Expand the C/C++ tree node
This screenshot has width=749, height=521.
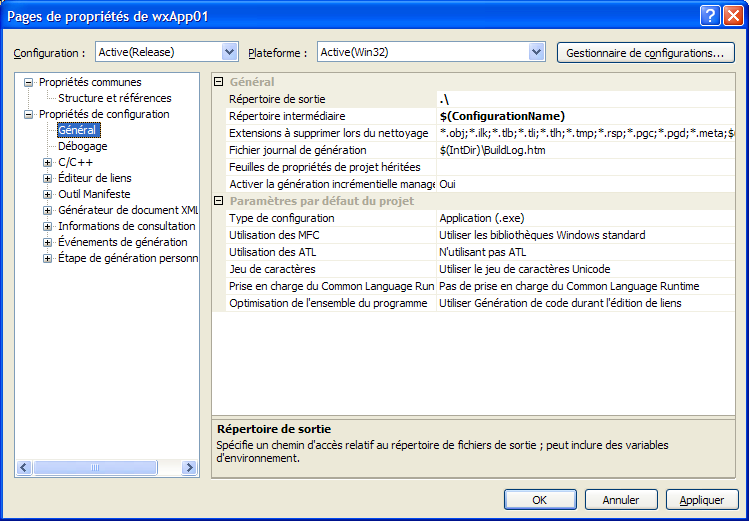point(47,163)
